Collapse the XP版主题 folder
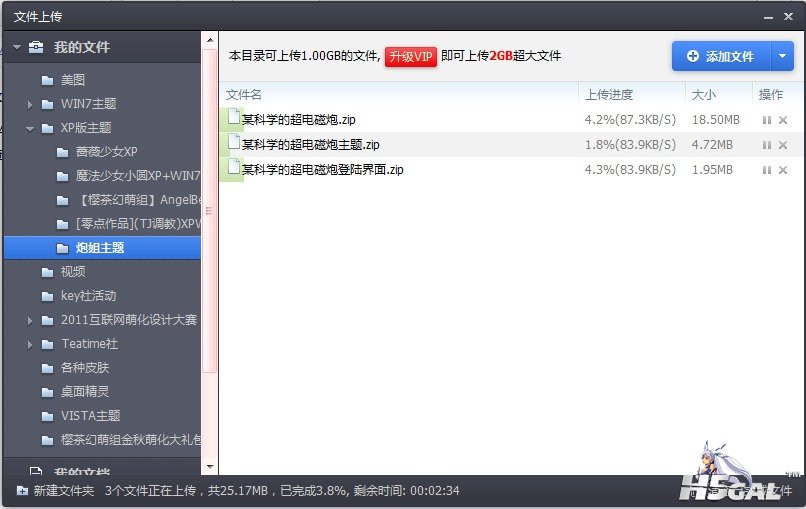 [30, 128]
